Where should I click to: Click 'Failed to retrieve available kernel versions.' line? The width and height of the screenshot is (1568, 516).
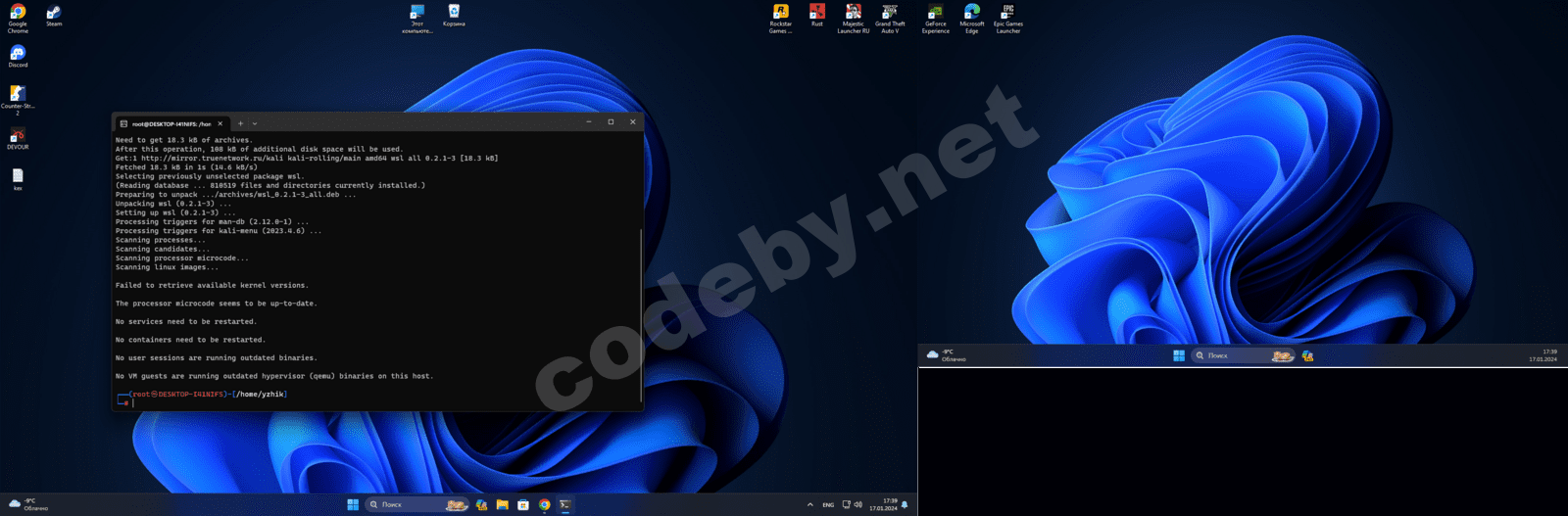tap(212, 285)
